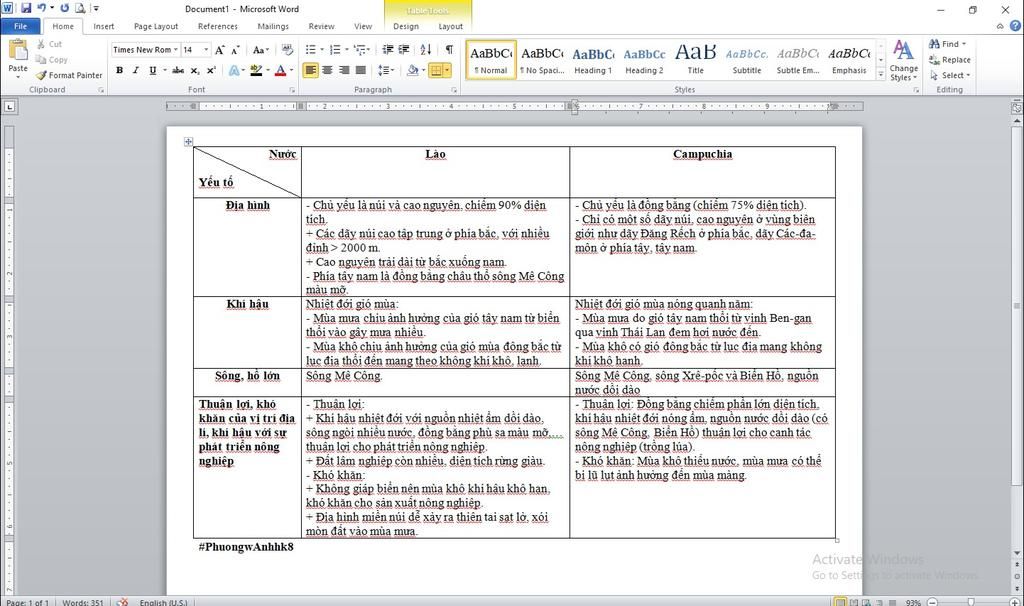Align text to the left
This screenshot has width=1024, height=606.
tap(311, 70)
